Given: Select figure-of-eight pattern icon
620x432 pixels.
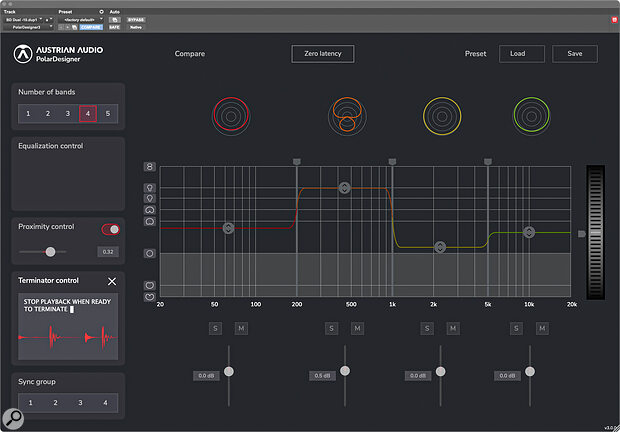Looking at the screenshot, I should point(149,167).
